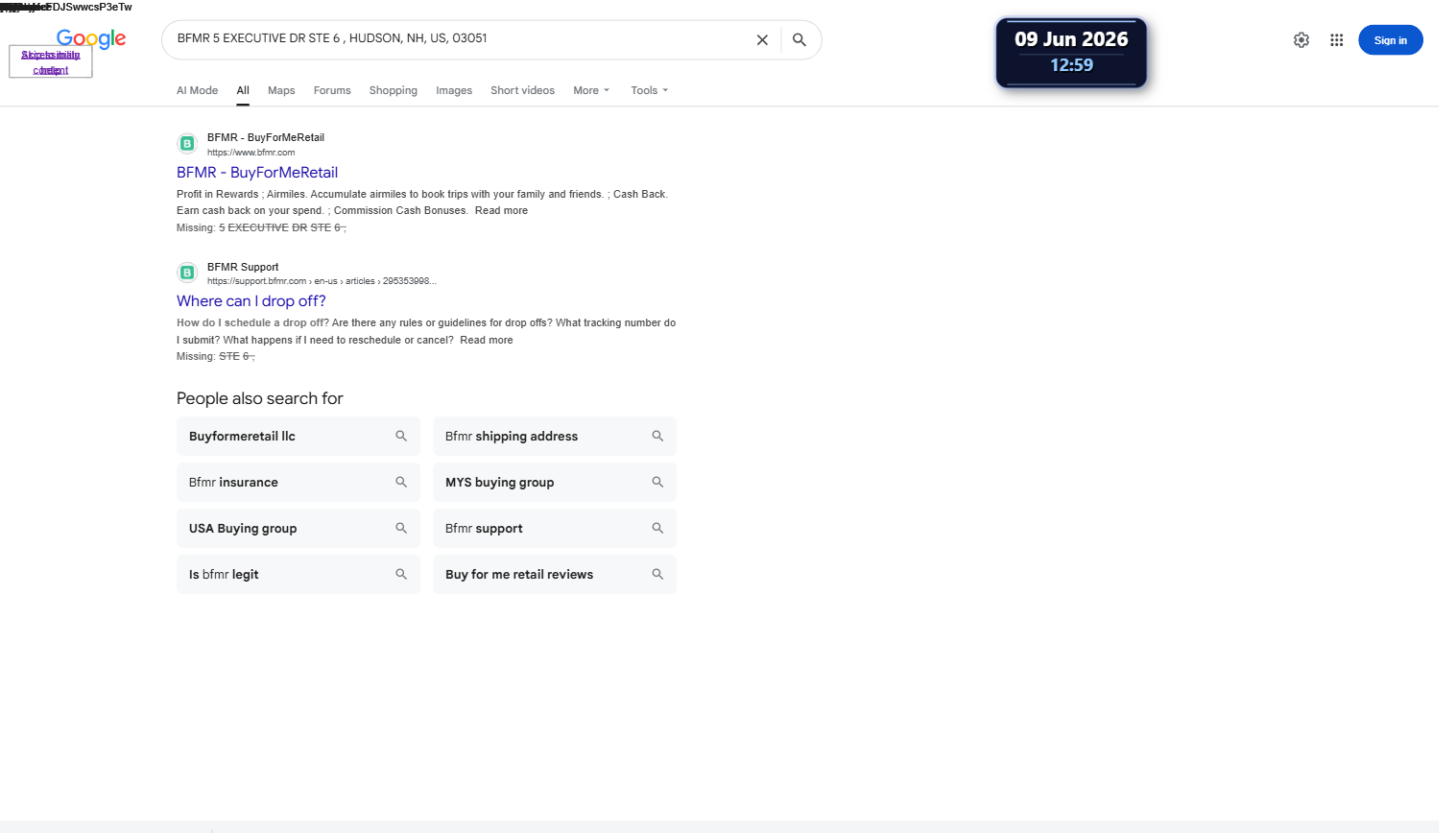Click Read more on the BuyForMeRetail snippet
This screenshot has width=1456, height=833.
pyautogui.click(x=501, y=211)
